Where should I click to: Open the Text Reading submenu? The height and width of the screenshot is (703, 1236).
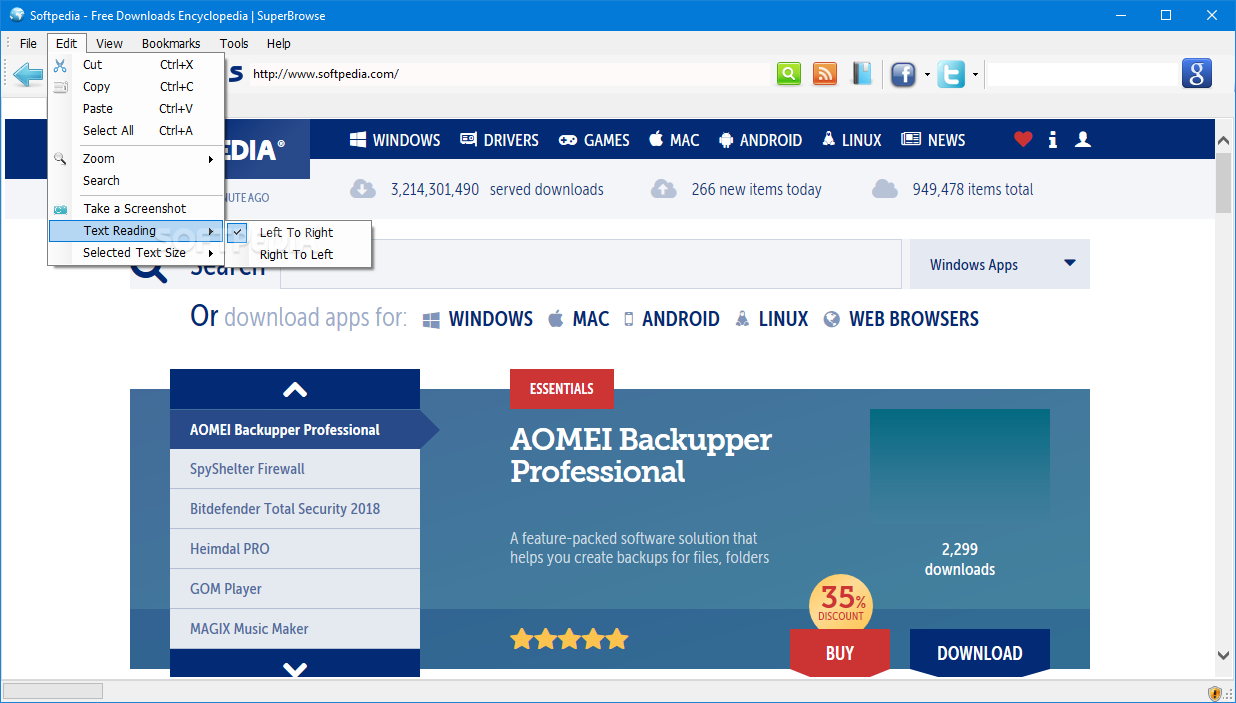pyautogui.click(x=136, y=231)
